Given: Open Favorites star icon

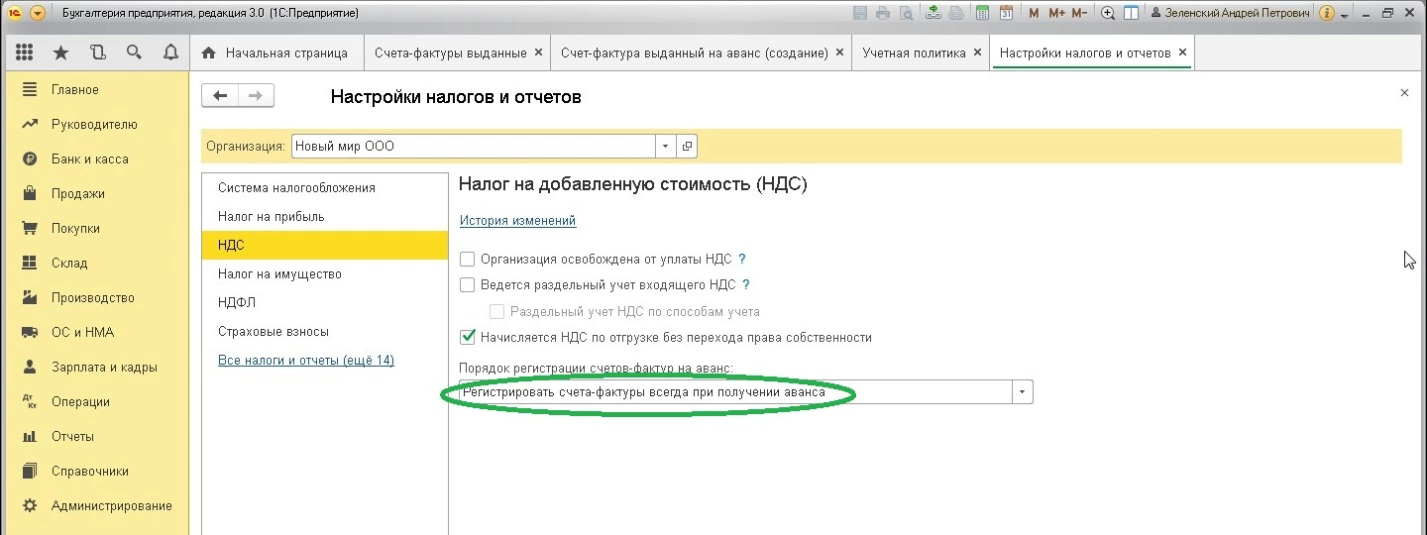Looking at the screenshot, I should (x=61, y=52).
